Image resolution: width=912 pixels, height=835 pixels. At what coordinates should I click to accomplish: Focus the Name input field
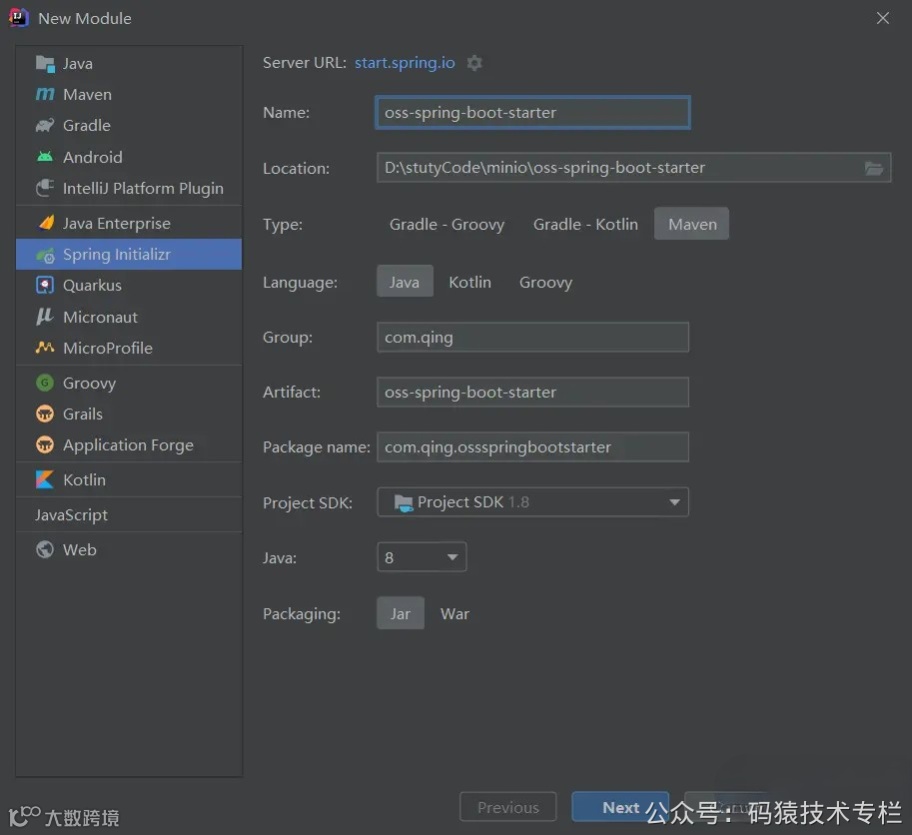tap(533, 112)
